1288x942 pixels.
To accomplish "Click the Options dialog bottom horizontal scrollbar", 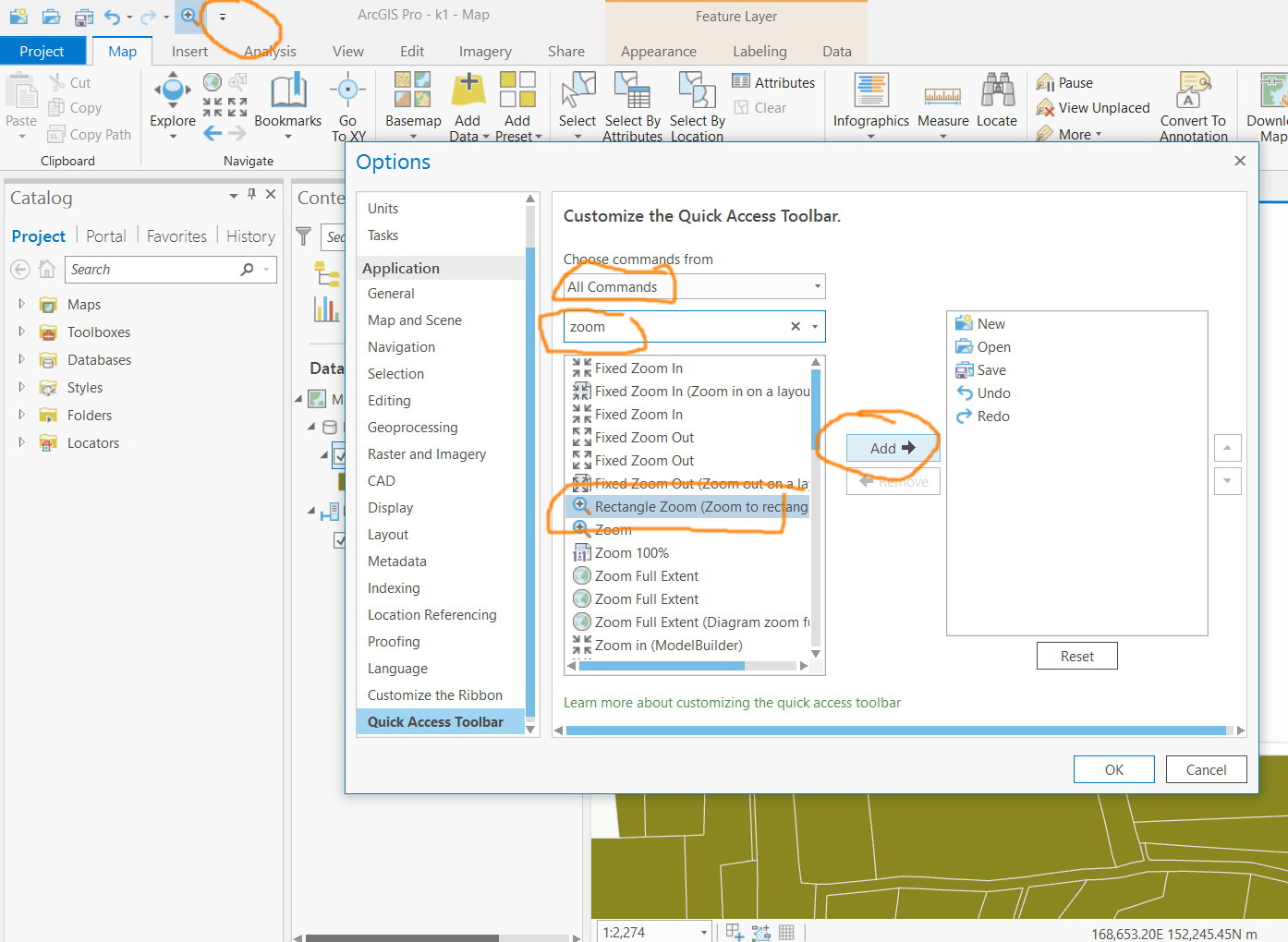I will coord(896,731).
